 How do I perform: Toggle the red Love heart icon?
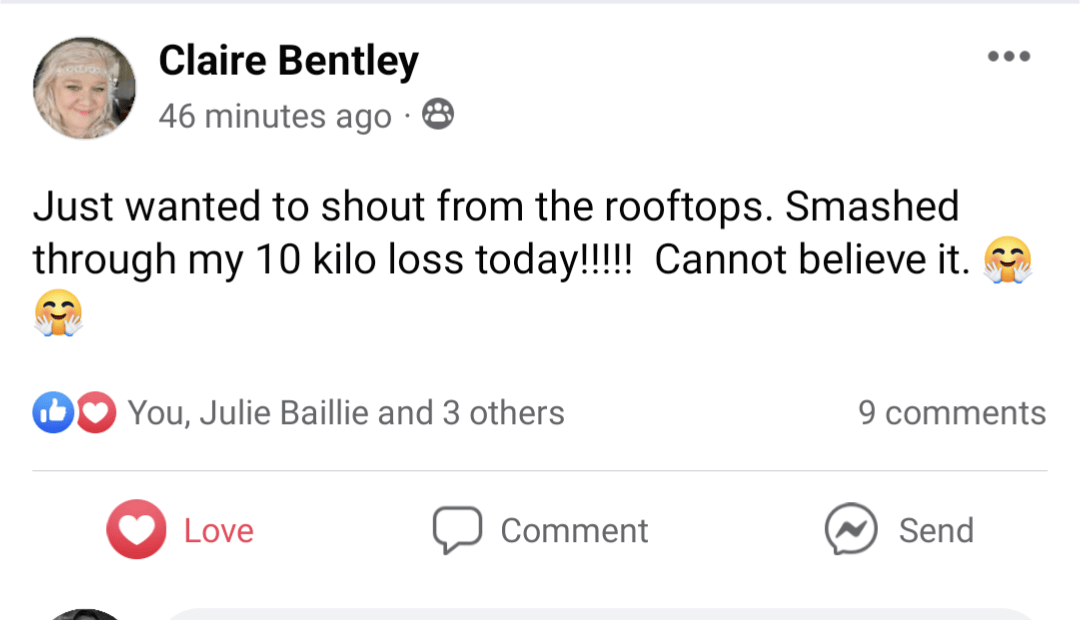coord(136,529)
